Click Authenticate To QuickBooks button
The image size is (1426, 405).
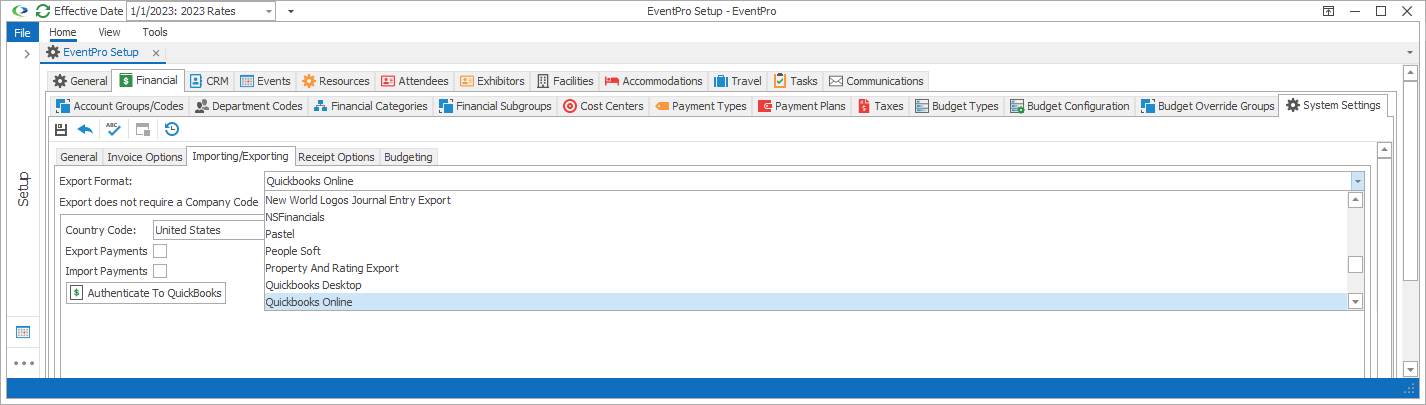pyautogui.click(x=145, y=293)
